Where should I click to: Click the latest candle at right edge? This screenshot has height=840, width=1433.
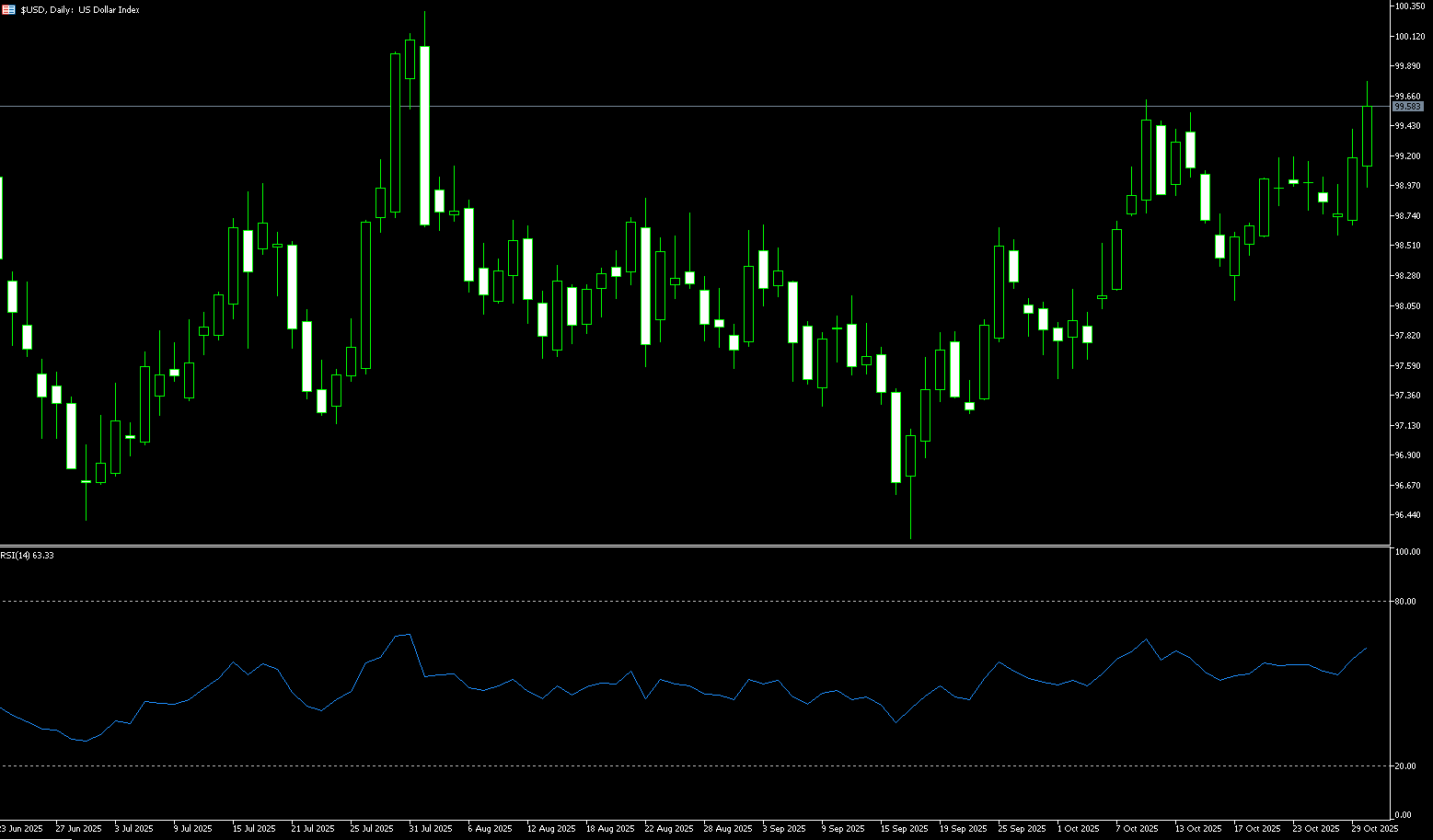pyautogui.click(x=1367, y=136)
